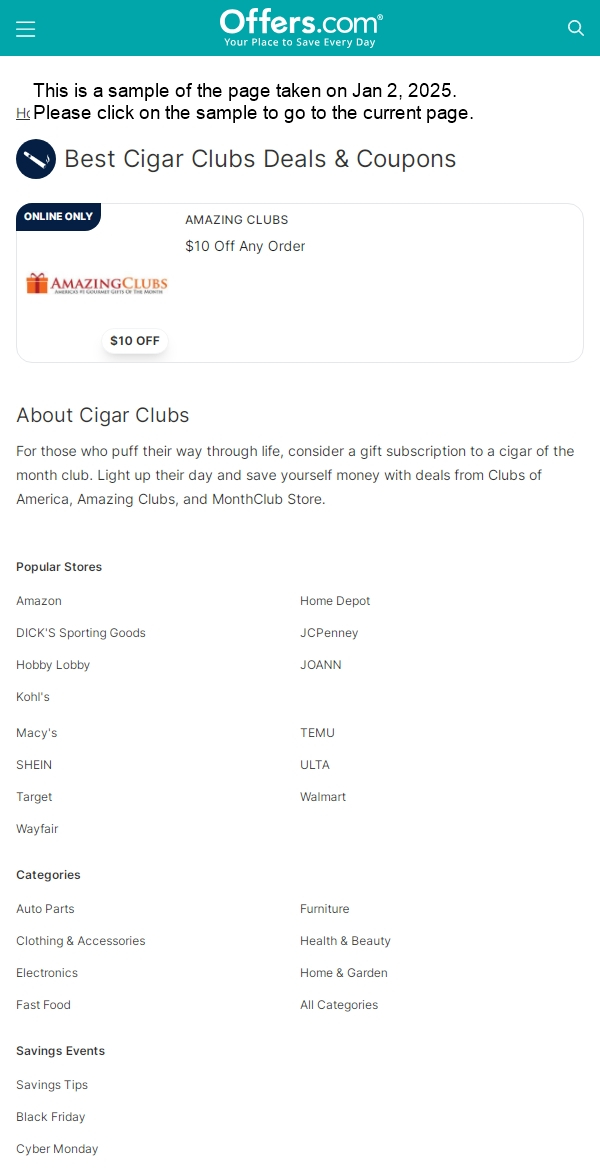
Task: Click the search magnifier icon
Action: pos(575,28)
